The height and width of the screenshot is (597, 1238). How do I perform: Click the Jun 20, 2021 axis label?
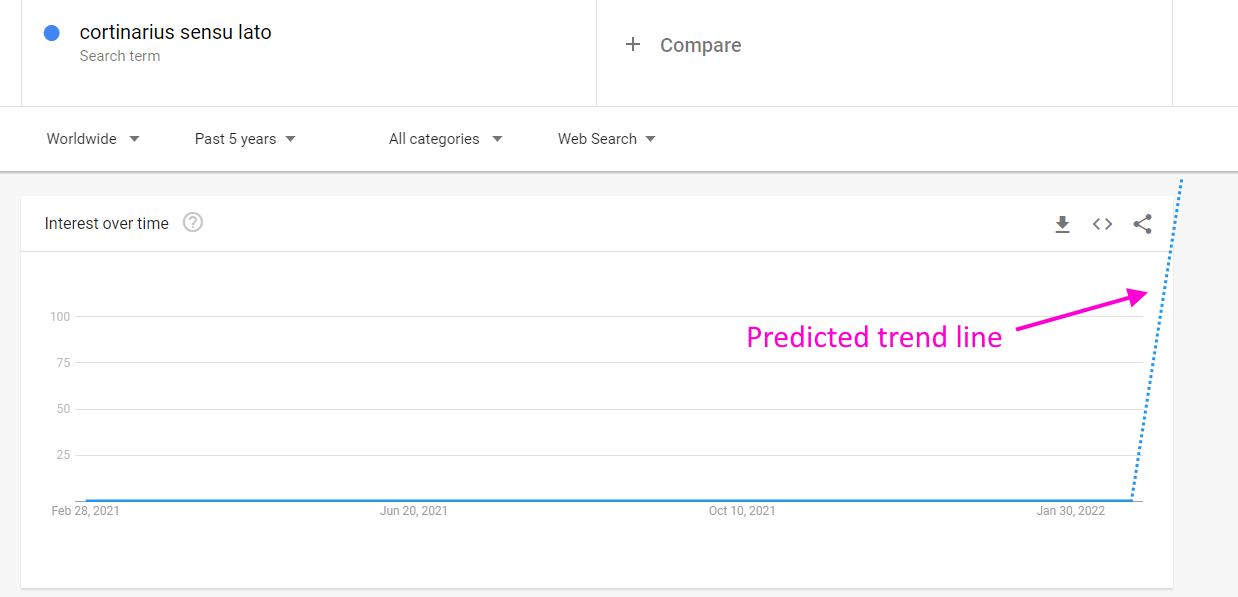[414, 511]
